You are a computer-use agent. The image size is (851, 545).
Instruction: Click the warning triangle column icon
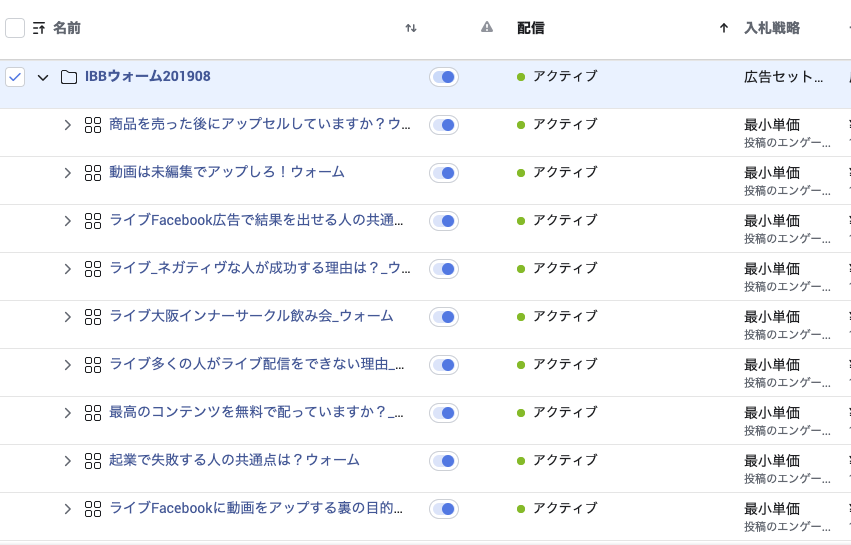[487, 27]
